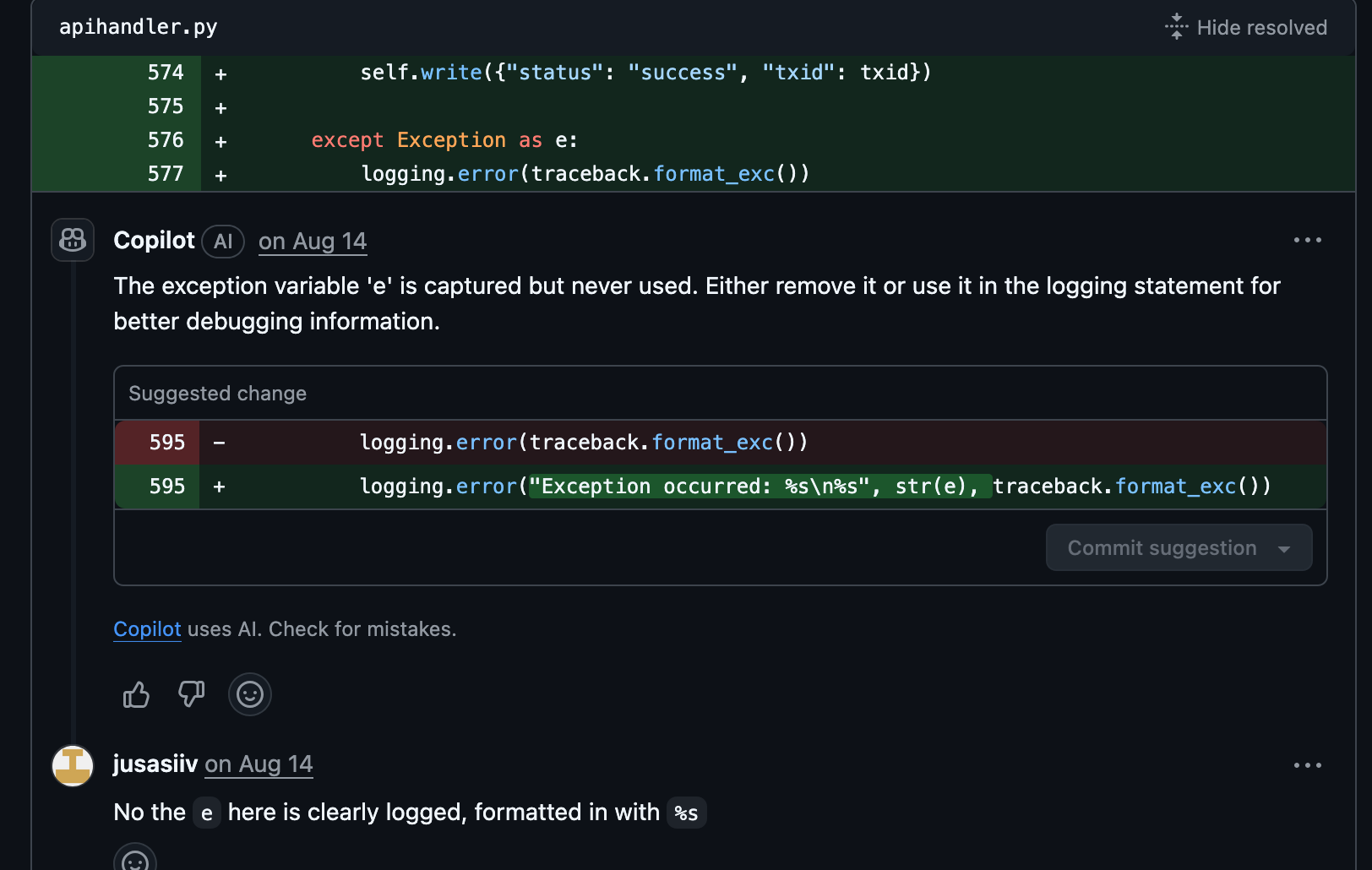
Task: Click the jusasiiv username
Action: click(x=155, y=764)
